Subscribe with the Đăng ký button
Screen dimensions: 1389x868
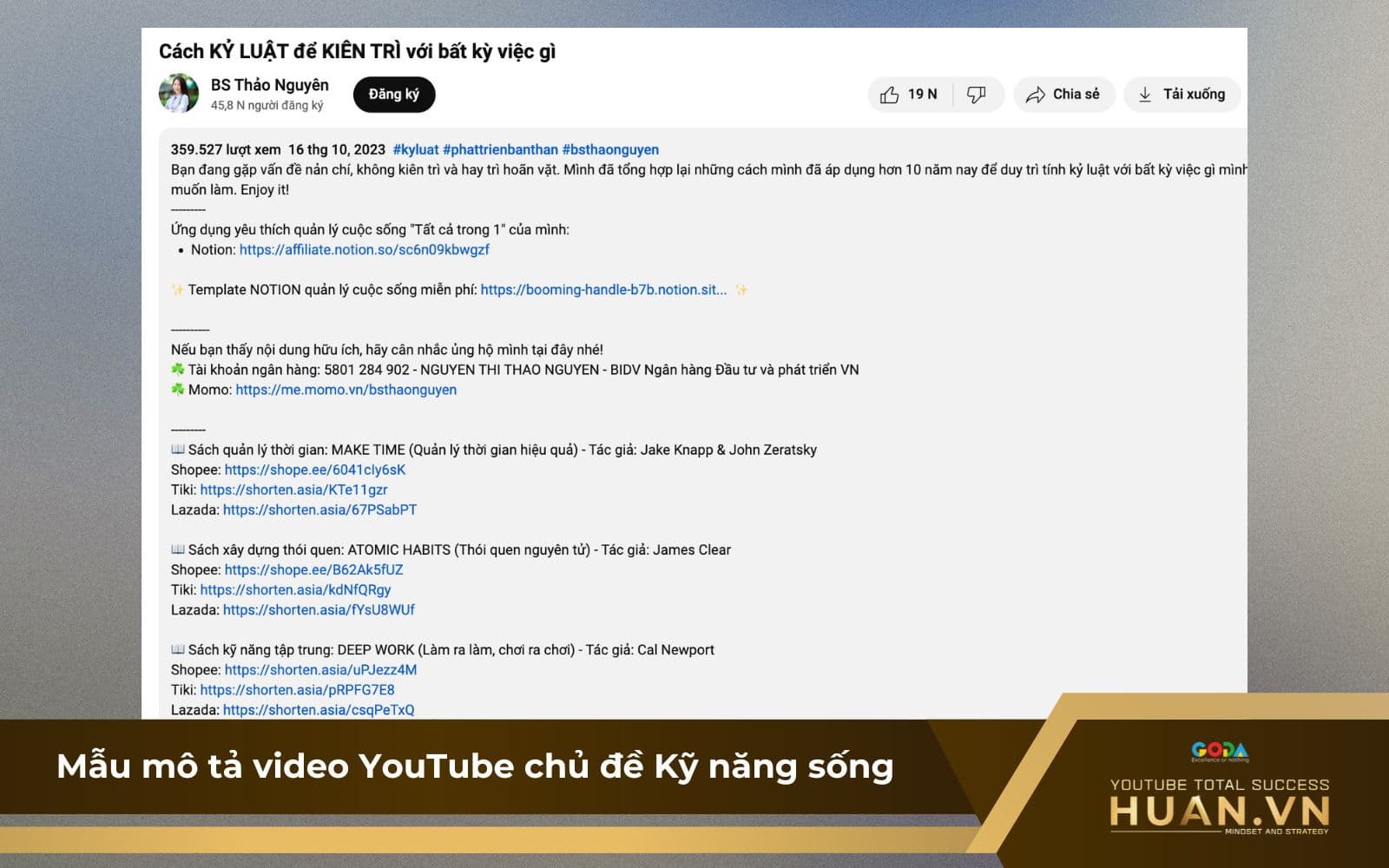pyautogui.click(x=394, y=95)
